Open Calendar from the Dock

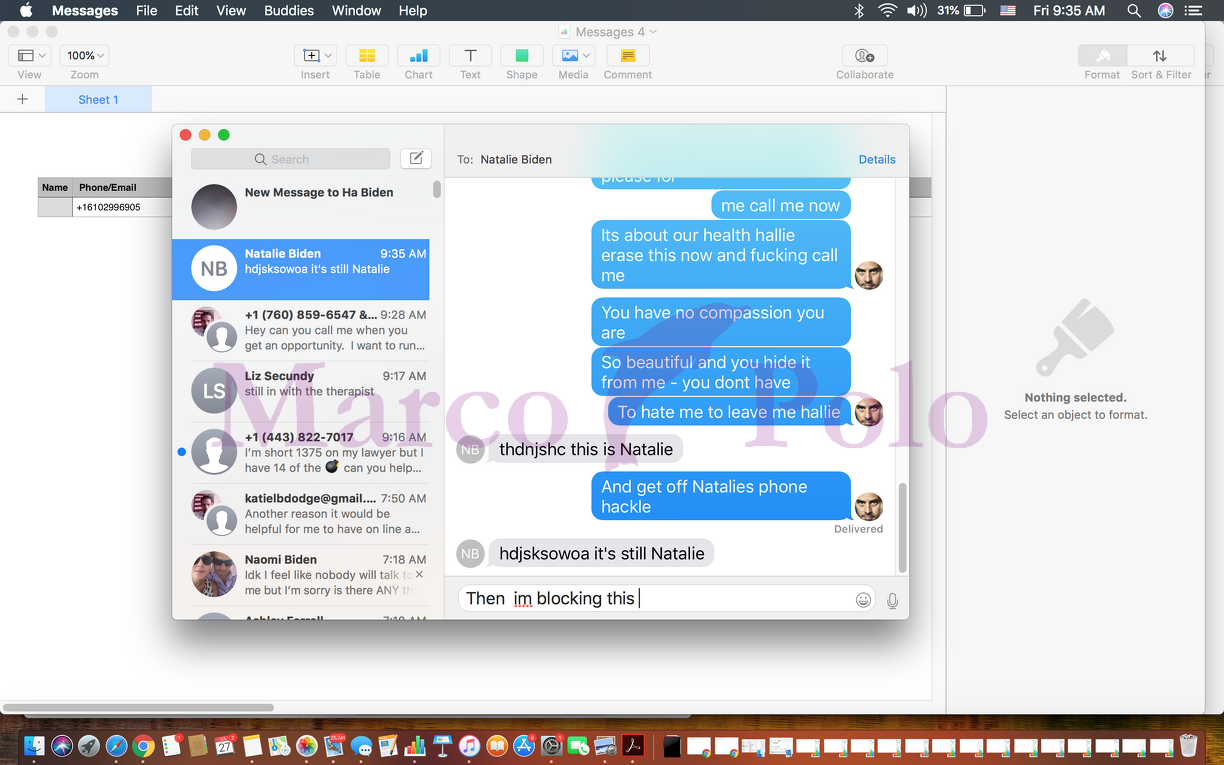(x=225, y=745)
